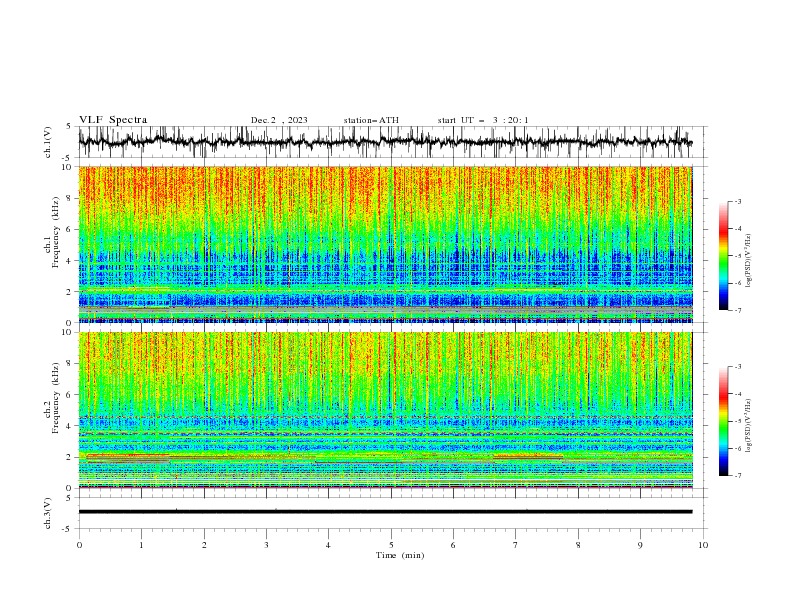792x612 pixels.
Task: Click the ch.2 'Frequency (kHz)' axis label
Action: coord(56,398)
